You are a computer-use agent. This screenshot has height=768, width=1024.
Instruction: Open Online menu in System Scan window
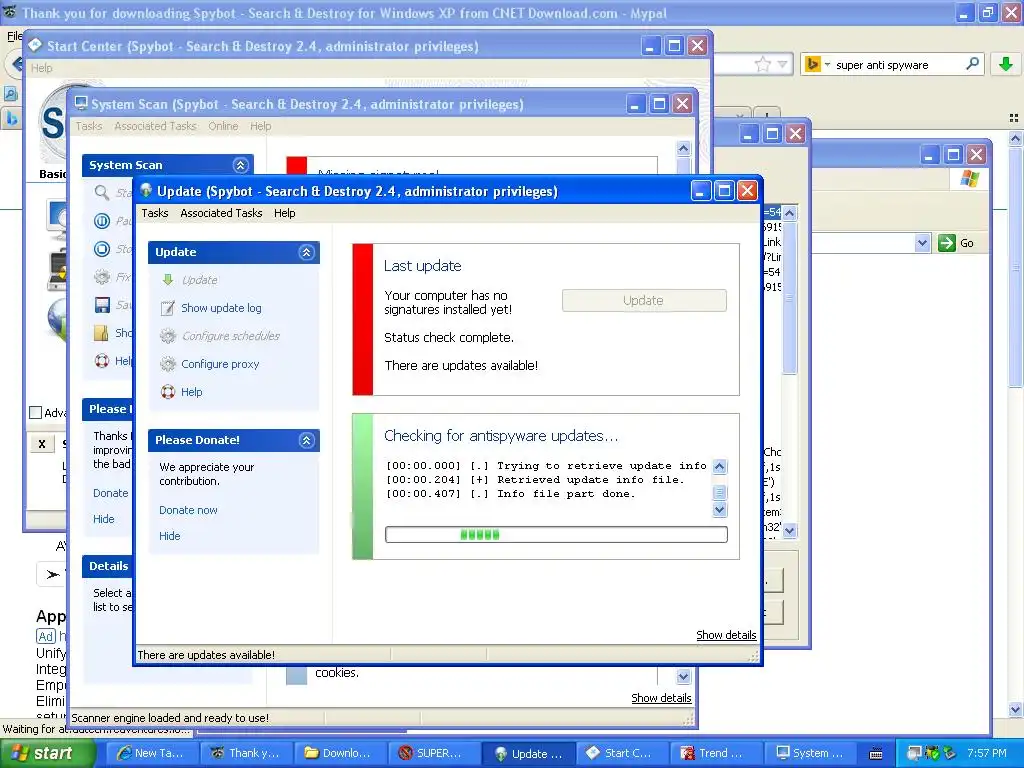223,126
